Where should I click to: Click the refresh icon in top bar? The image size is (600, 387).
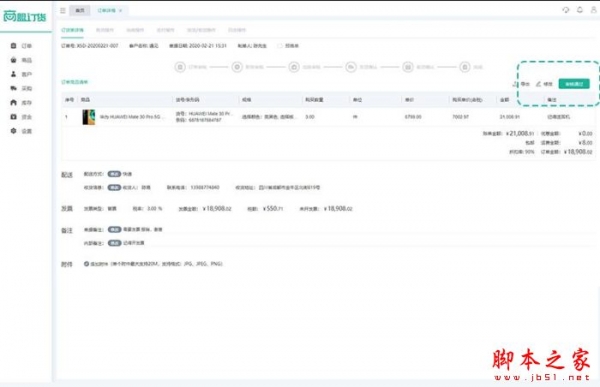coord(566,10)
